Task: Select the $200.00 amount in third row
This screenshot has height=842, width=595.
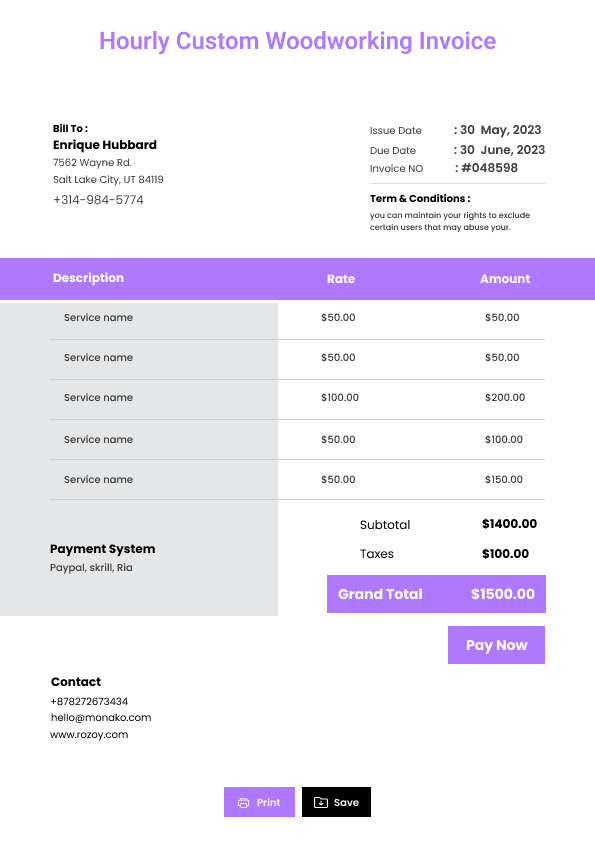Action: point(505,397)
